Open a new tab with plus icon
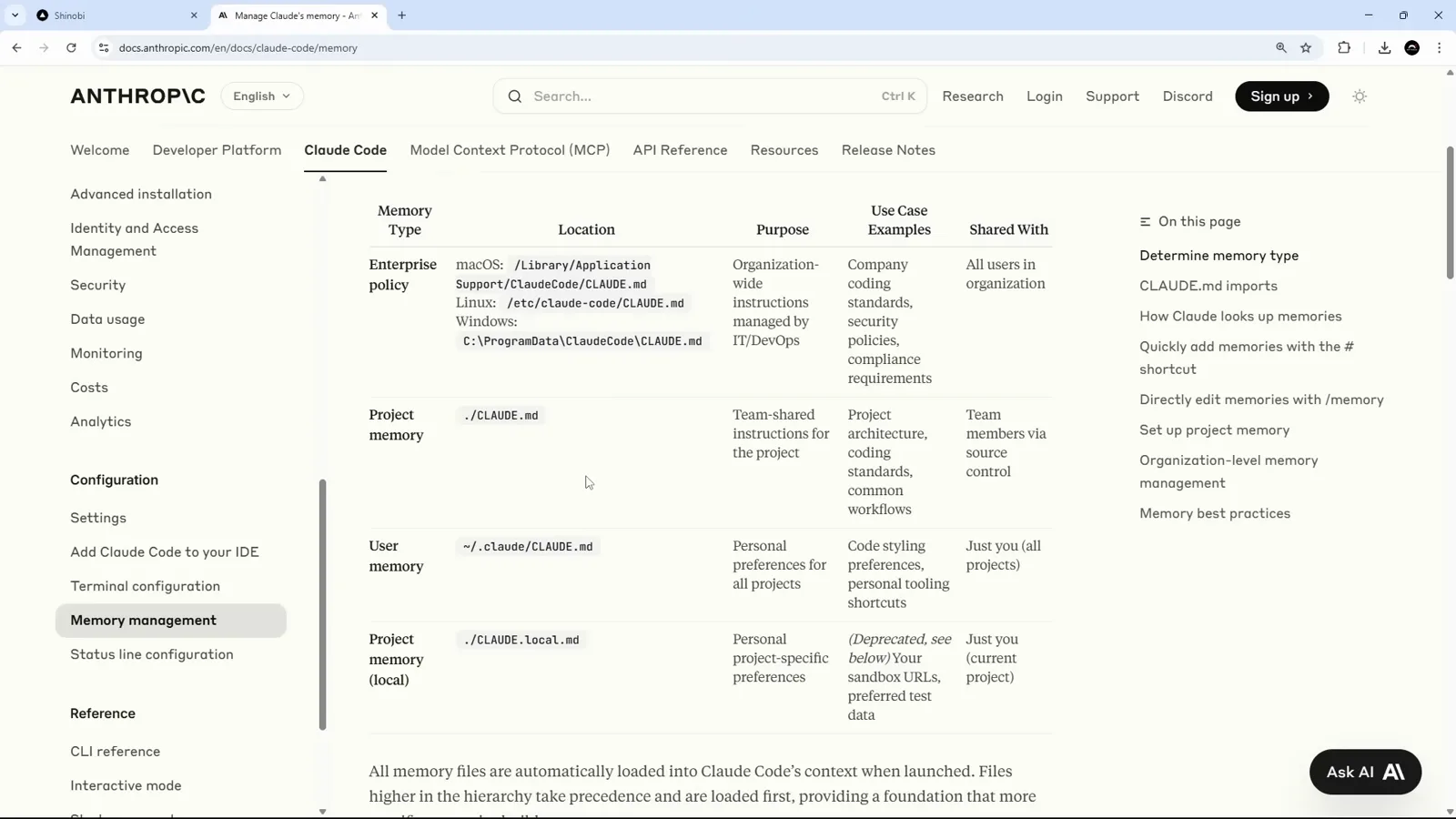 (401, 15)
